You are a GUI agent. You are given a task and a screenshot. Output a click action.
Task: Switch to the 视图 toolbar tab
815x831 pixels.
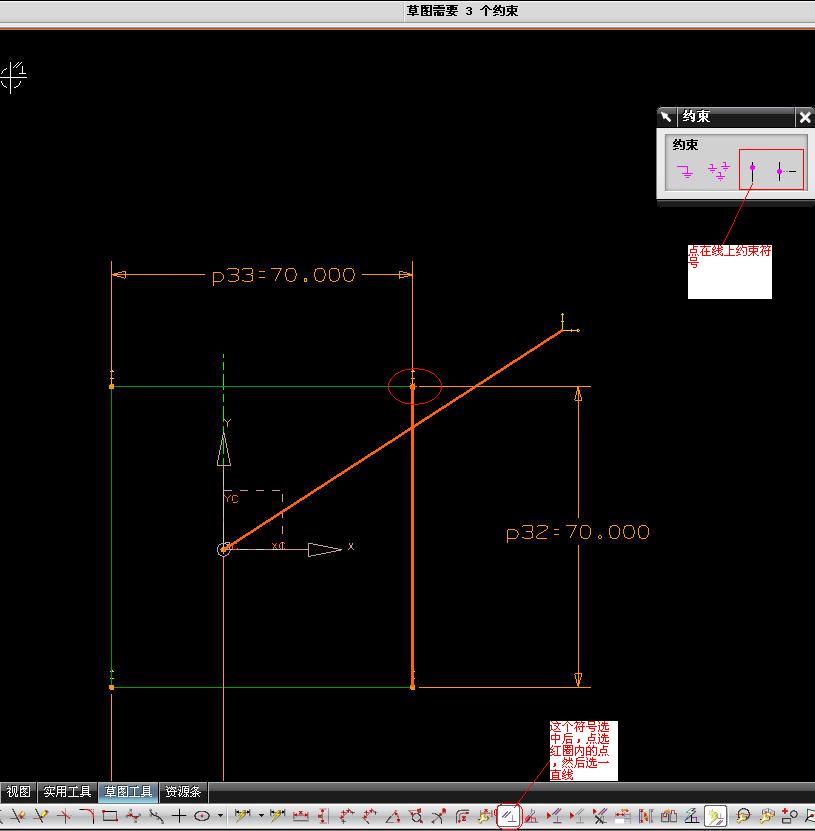(x=19, y=792)
